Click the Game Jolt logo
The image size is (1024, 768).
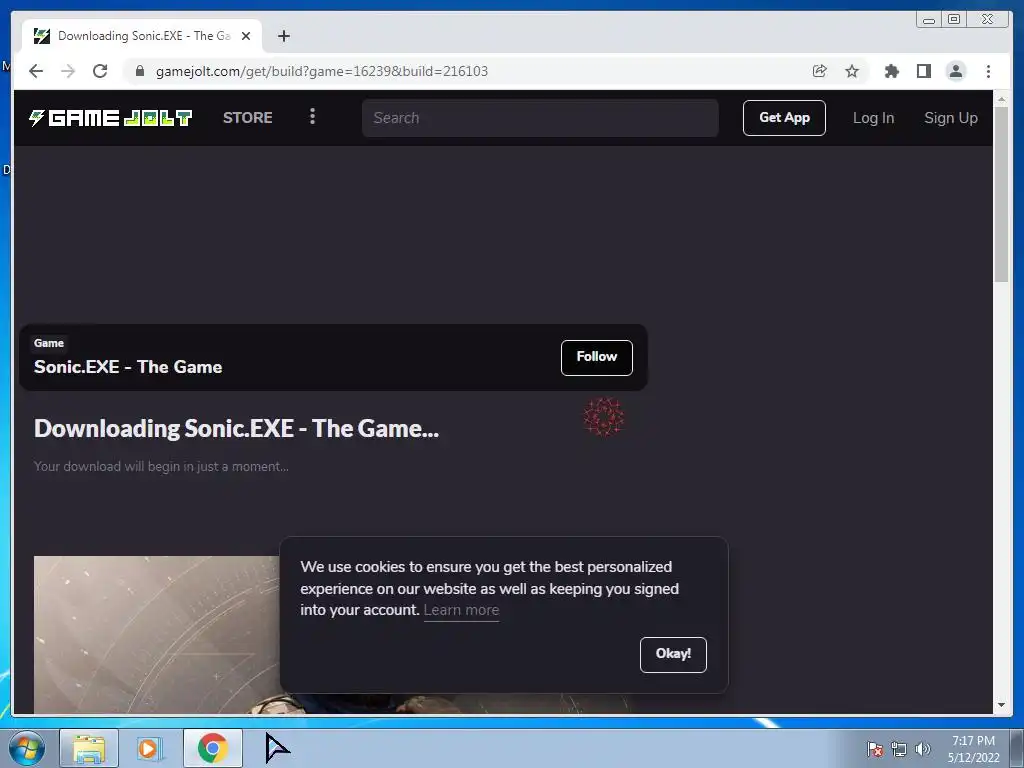[x=110, y=118]
